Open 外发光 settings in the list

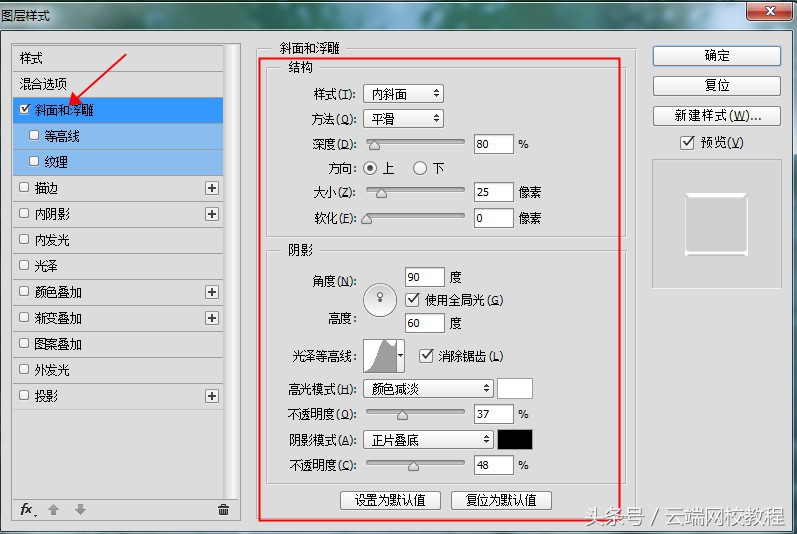(x=118, y=370)
